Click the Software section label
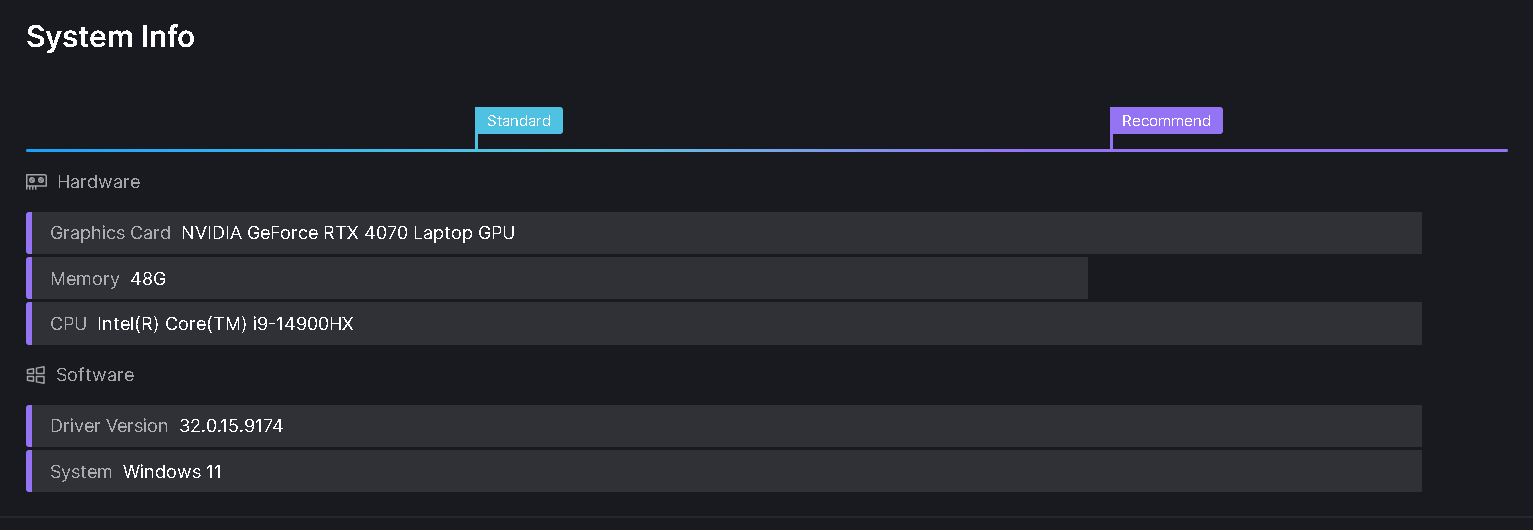The height and width of the screenshot is (530, 1533). coord(95,375)
